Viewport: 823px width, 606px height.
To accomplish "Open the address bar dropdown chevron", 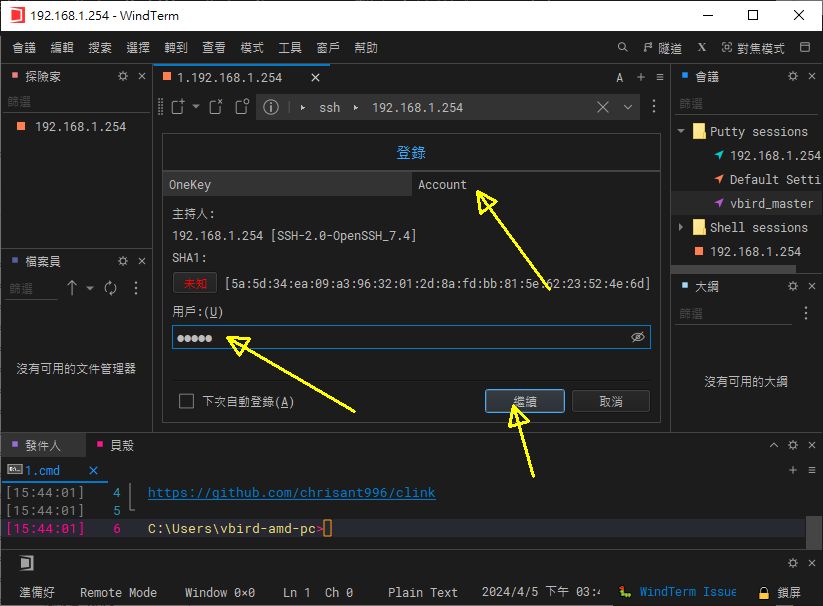I will [x=628, y=107].
